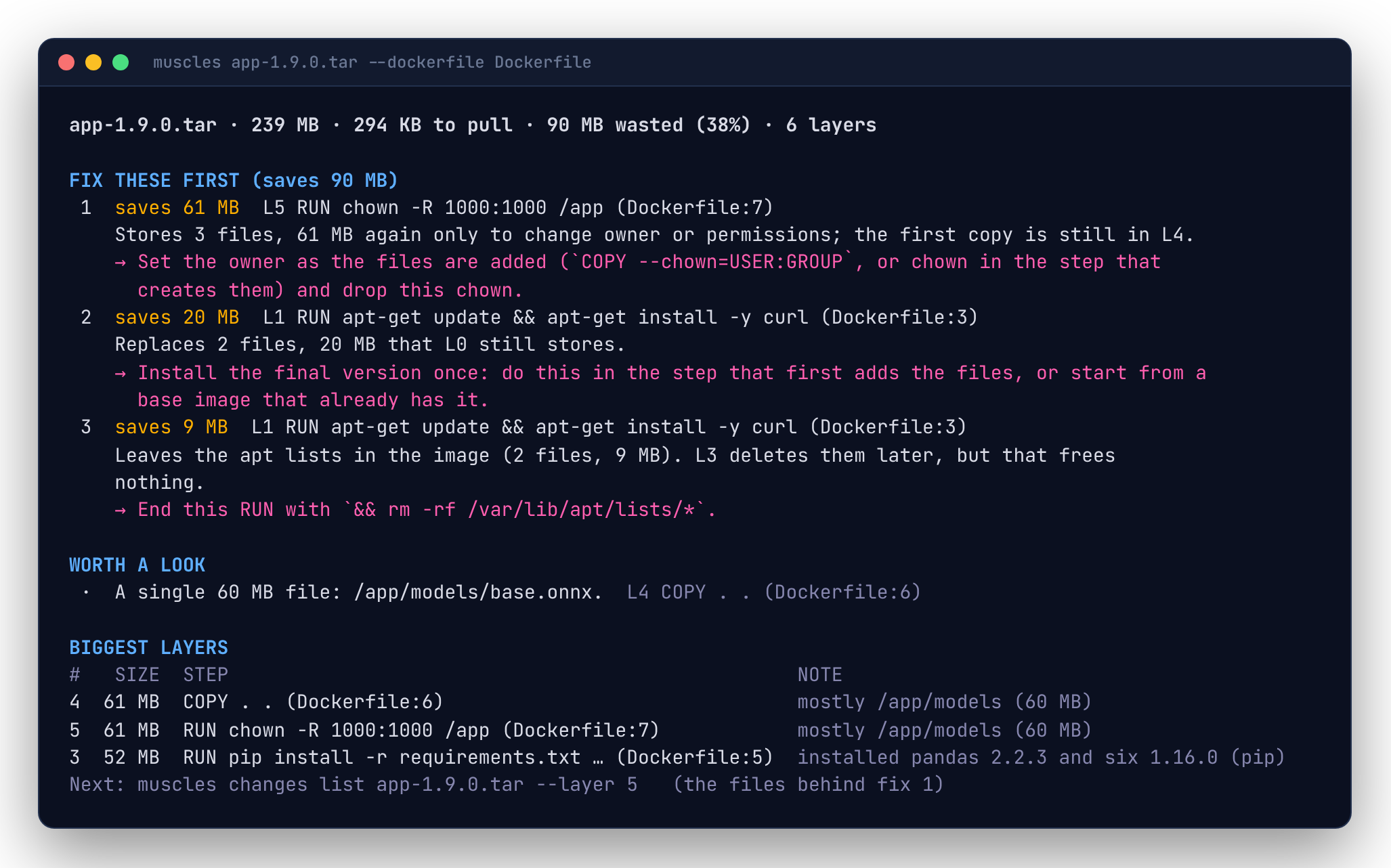Click the 'STEP' column header
The width and height of the screenshot is (1391, 868).
click(x=205, y=675)
